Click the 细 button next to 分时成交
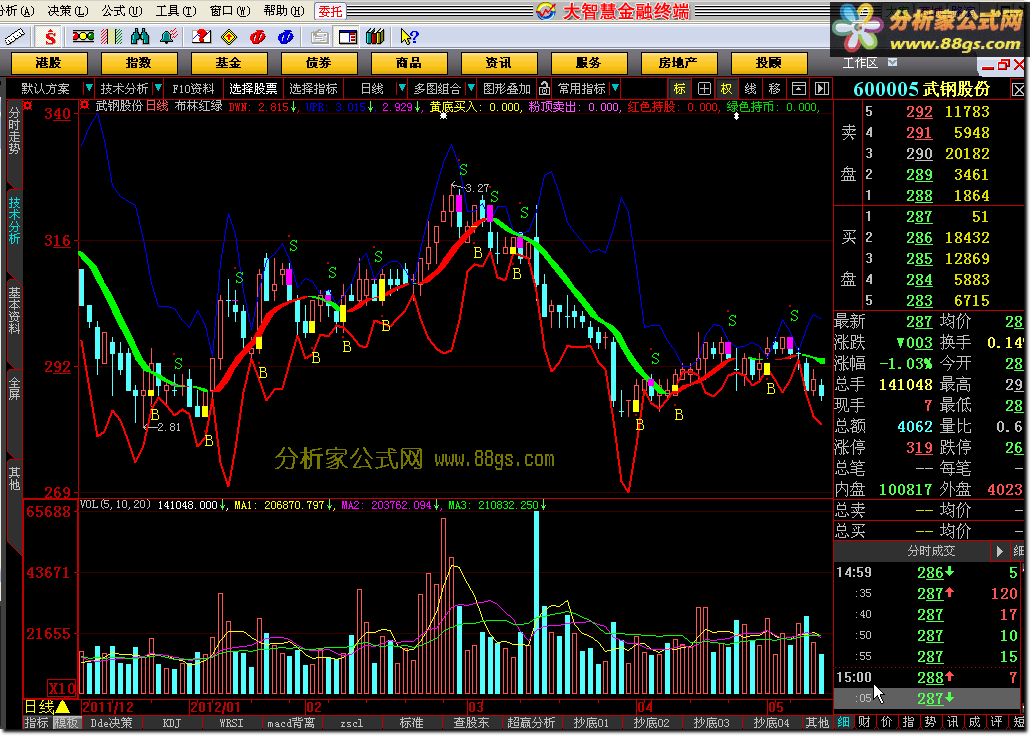The image size is (1032, 736). coord(1019,550)
